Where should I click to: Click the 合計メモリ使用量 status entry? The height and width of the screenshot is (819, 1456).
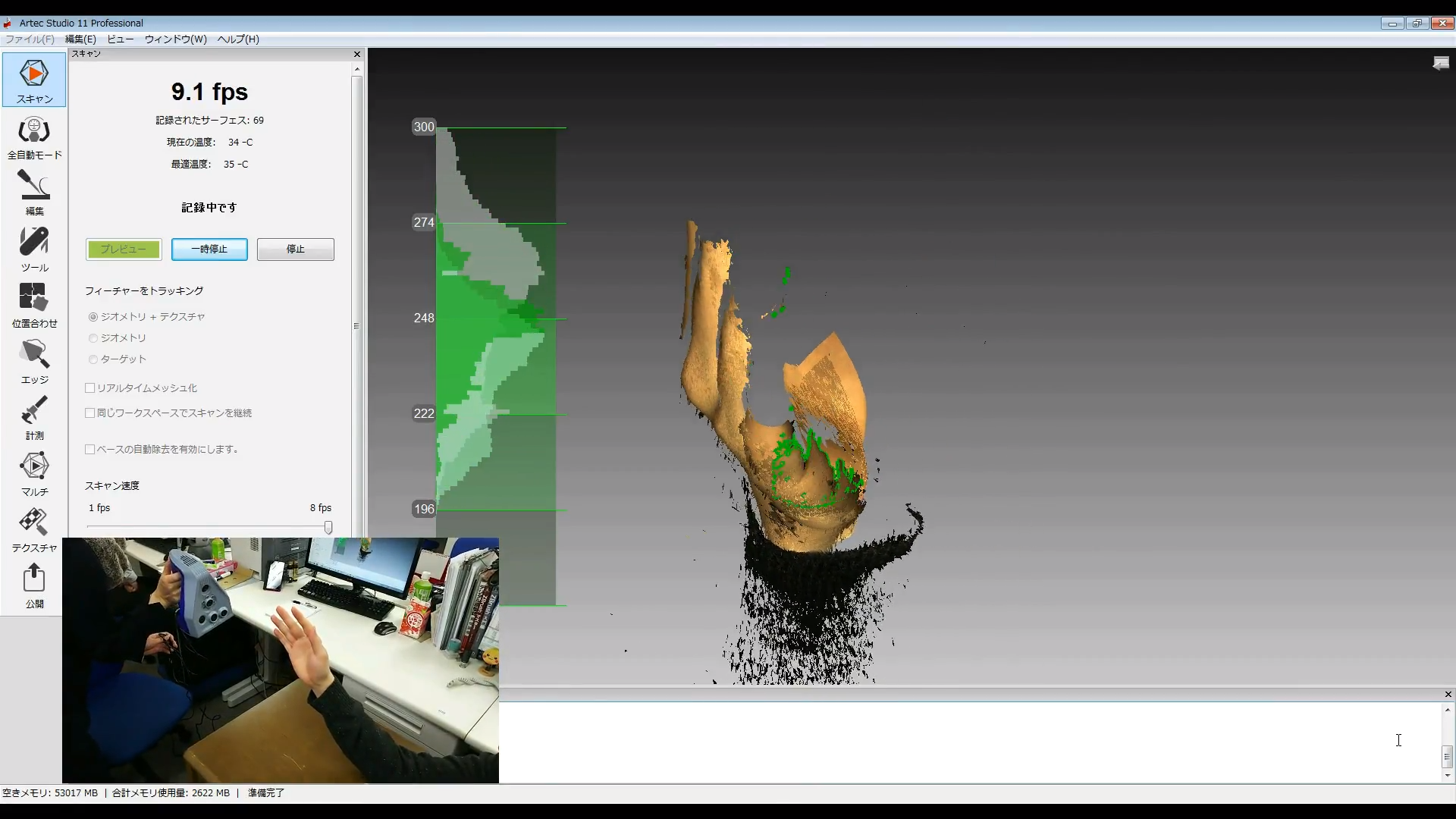click(171, 792)
